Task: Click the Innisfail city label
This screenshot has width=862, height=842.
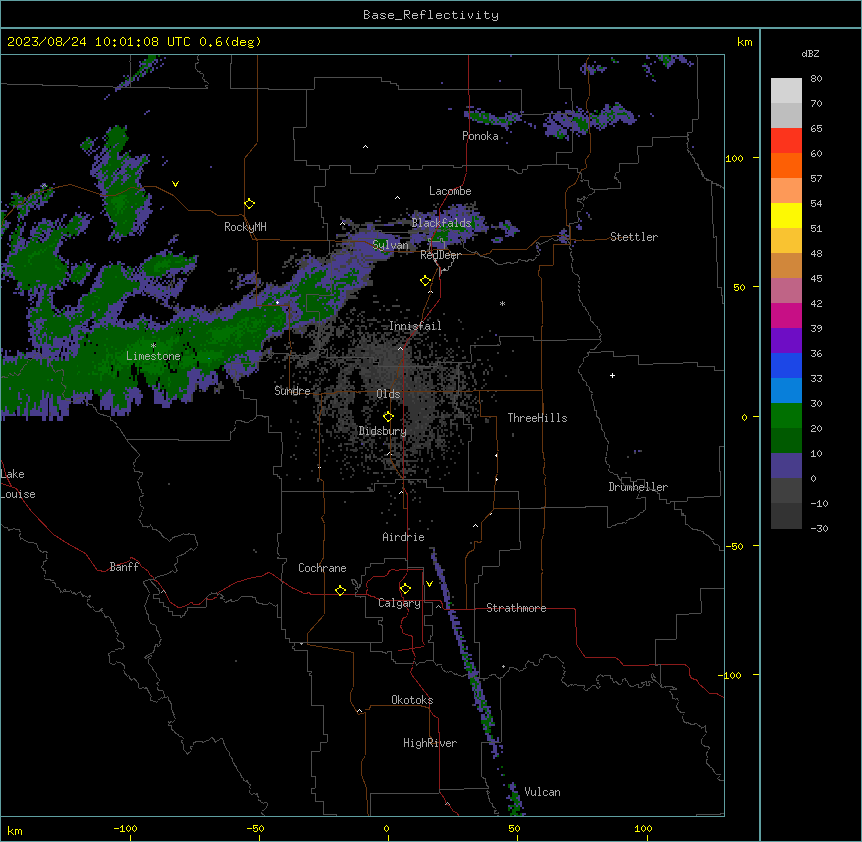Action: pos(415,326)
